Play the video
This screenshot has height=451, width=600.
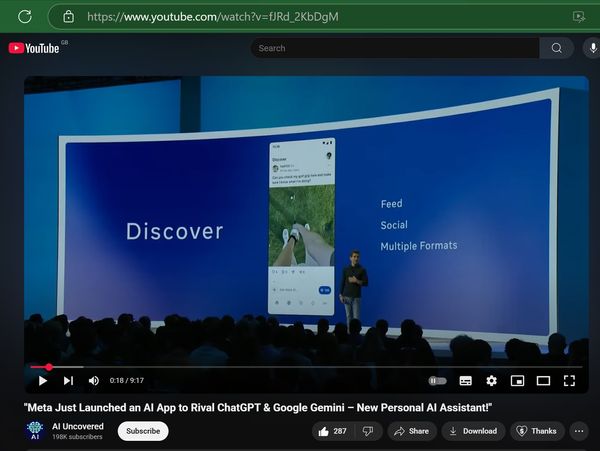tap(43, 381)
